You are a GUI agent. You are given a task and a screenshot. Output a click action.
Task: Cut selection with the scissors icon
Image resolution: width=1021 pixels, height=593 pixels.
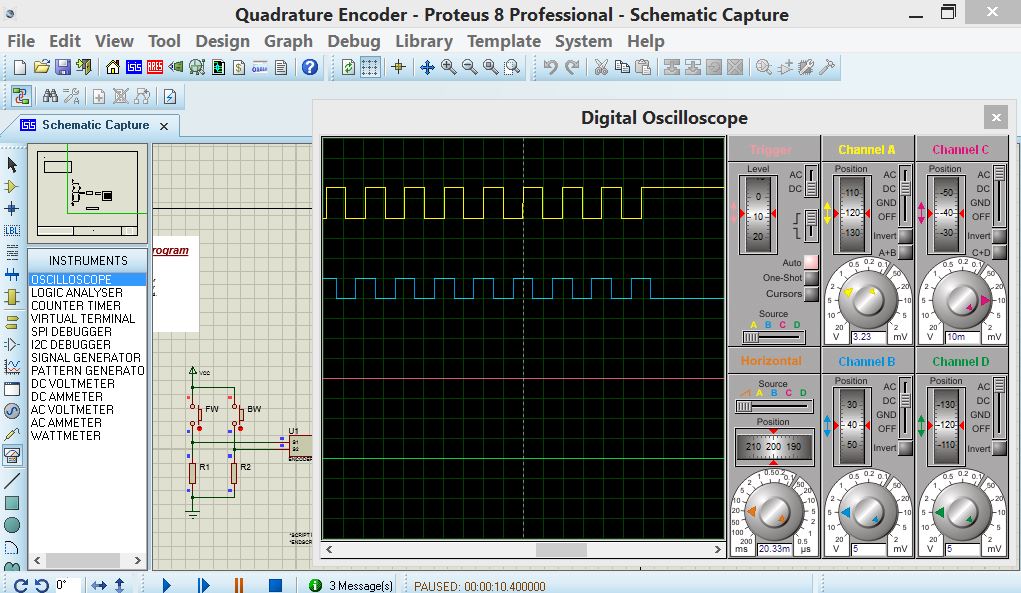point(601,67)
